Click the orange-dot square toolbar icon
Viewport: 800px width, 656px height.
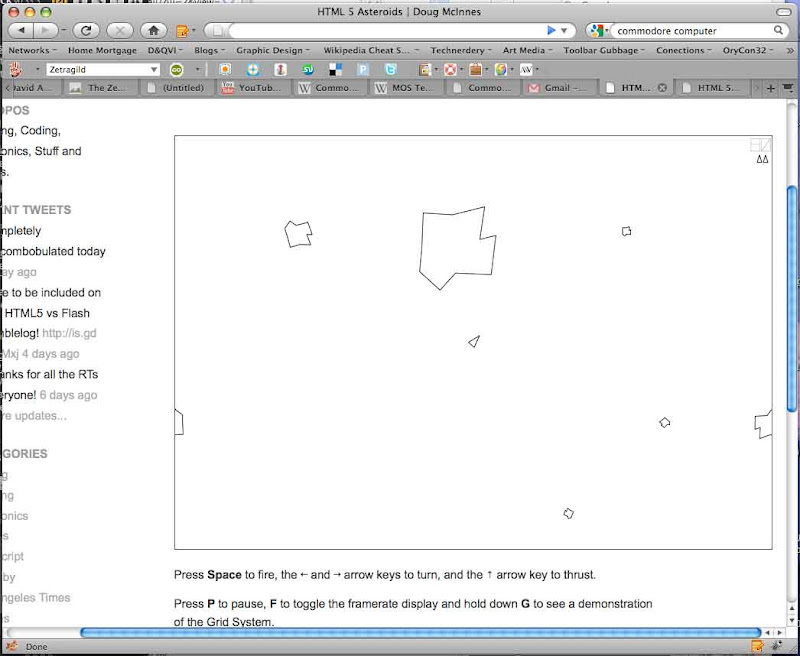(x=225, y=69)
